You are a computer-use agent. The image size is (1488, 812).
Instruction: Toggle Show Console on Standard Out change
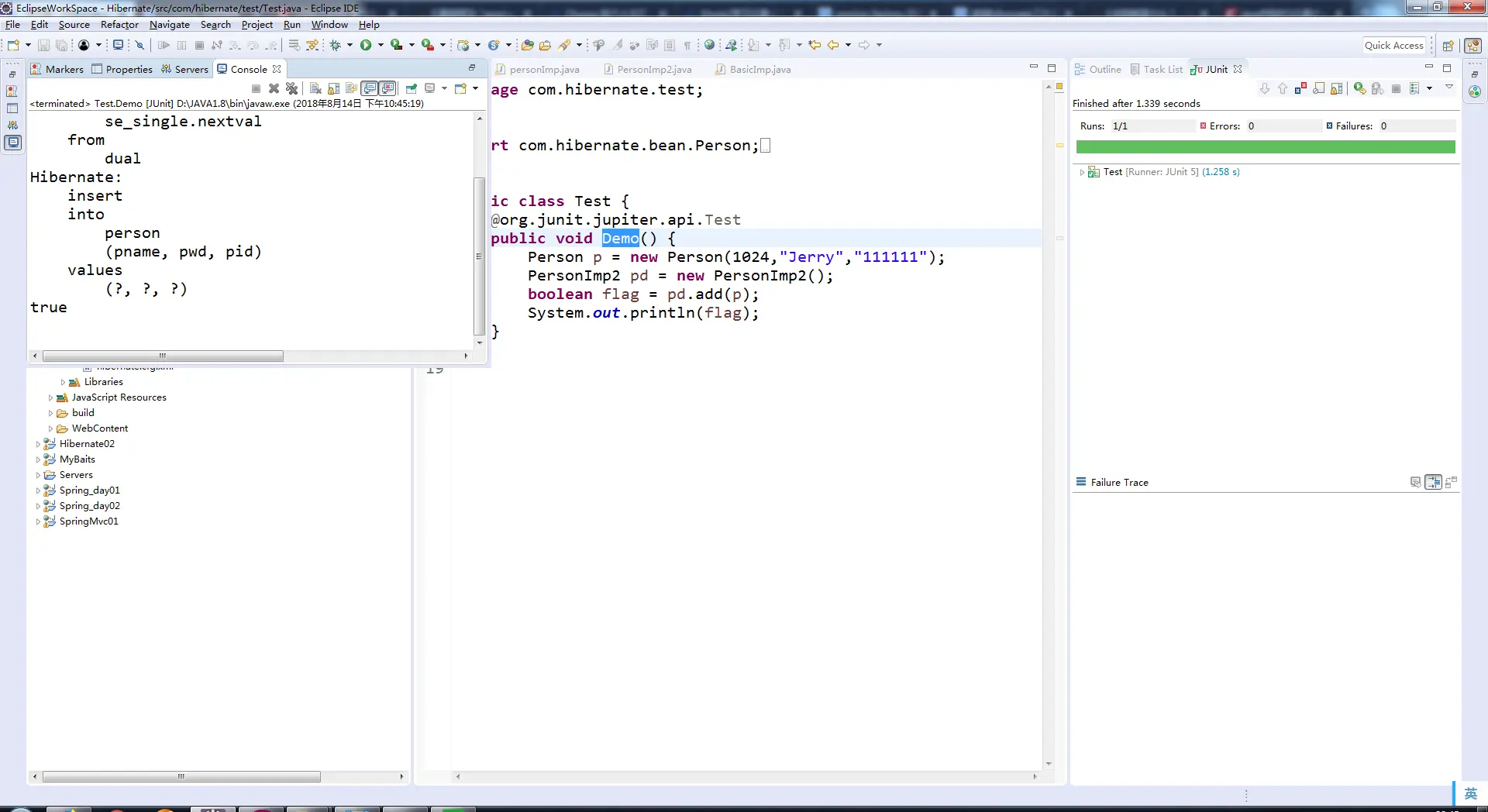pos(370,88)
